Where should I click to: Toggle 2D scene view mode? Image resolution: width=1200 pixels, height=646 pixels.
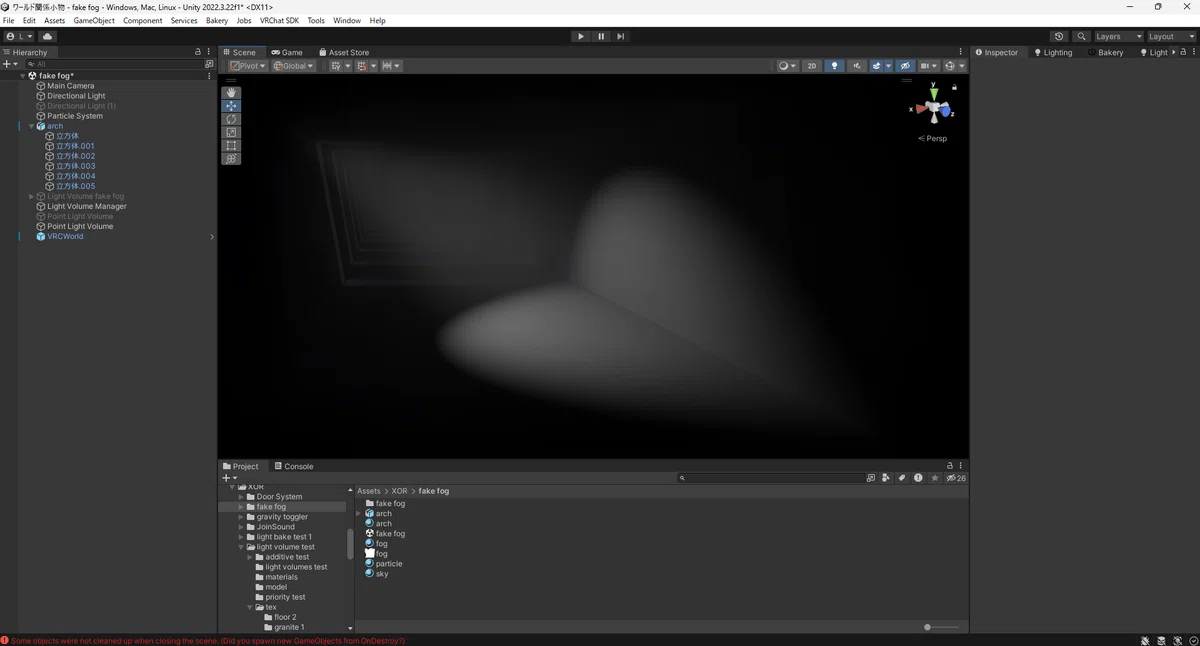pos(812,66)
